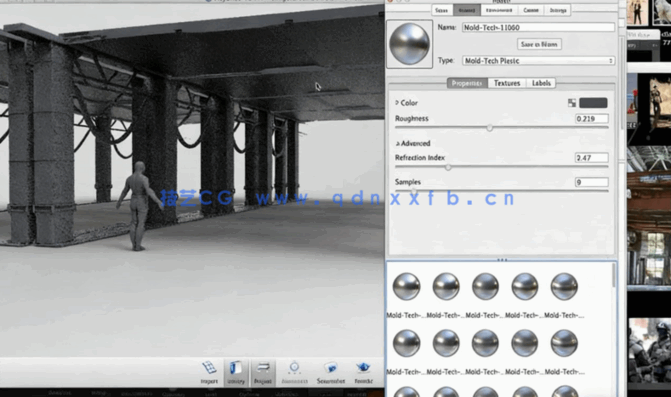
Task: Select the first Mold-Tech material in second row
Action: (x=406, y=343)
